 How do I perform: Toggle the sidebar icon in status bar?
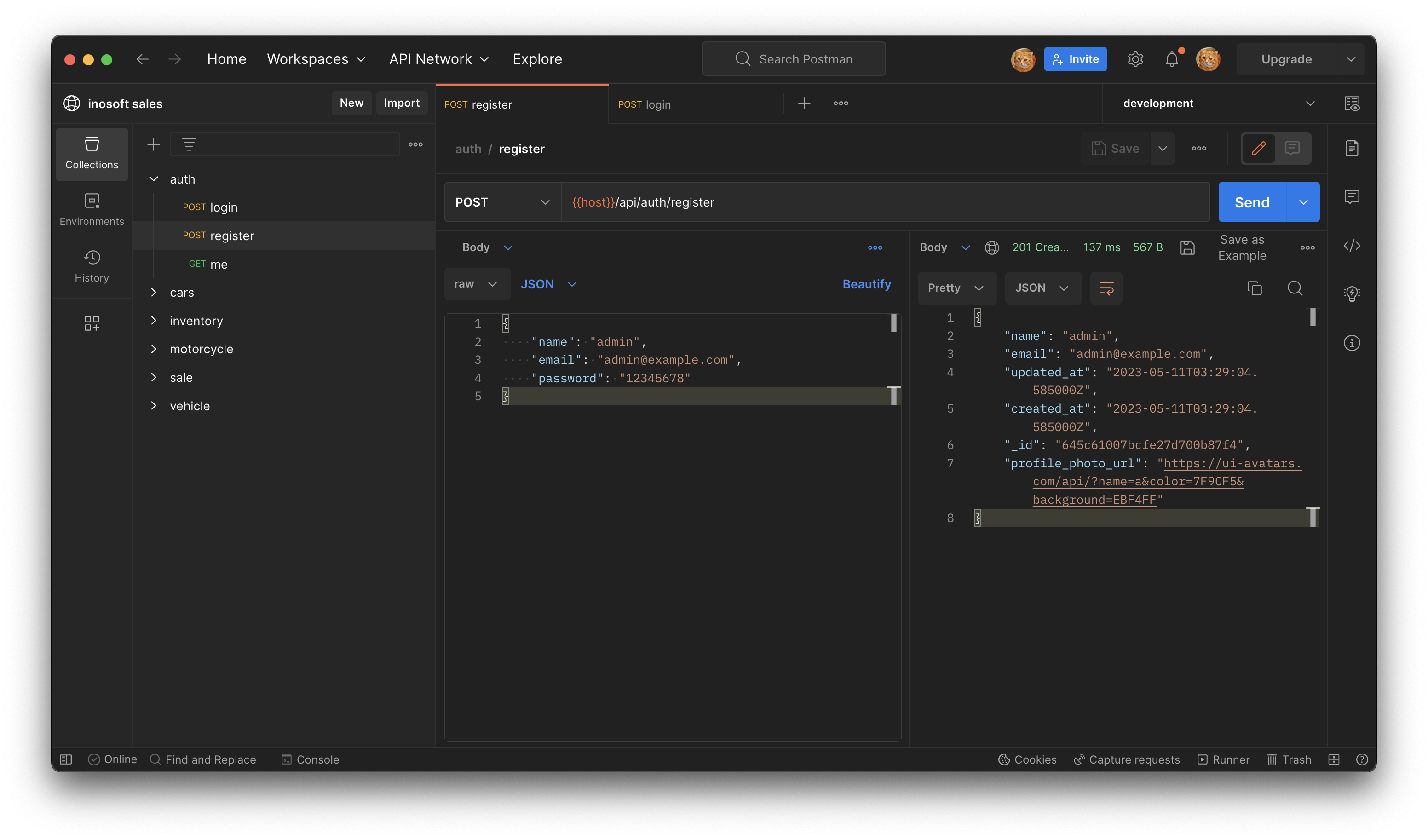[x=66, y=759]
